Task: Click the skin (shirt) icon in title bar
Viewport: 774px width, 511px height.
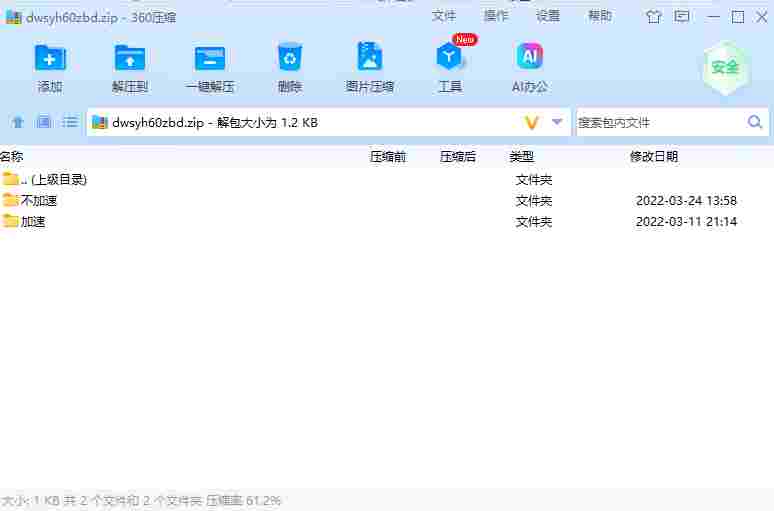Action: [x=654, y=17]
